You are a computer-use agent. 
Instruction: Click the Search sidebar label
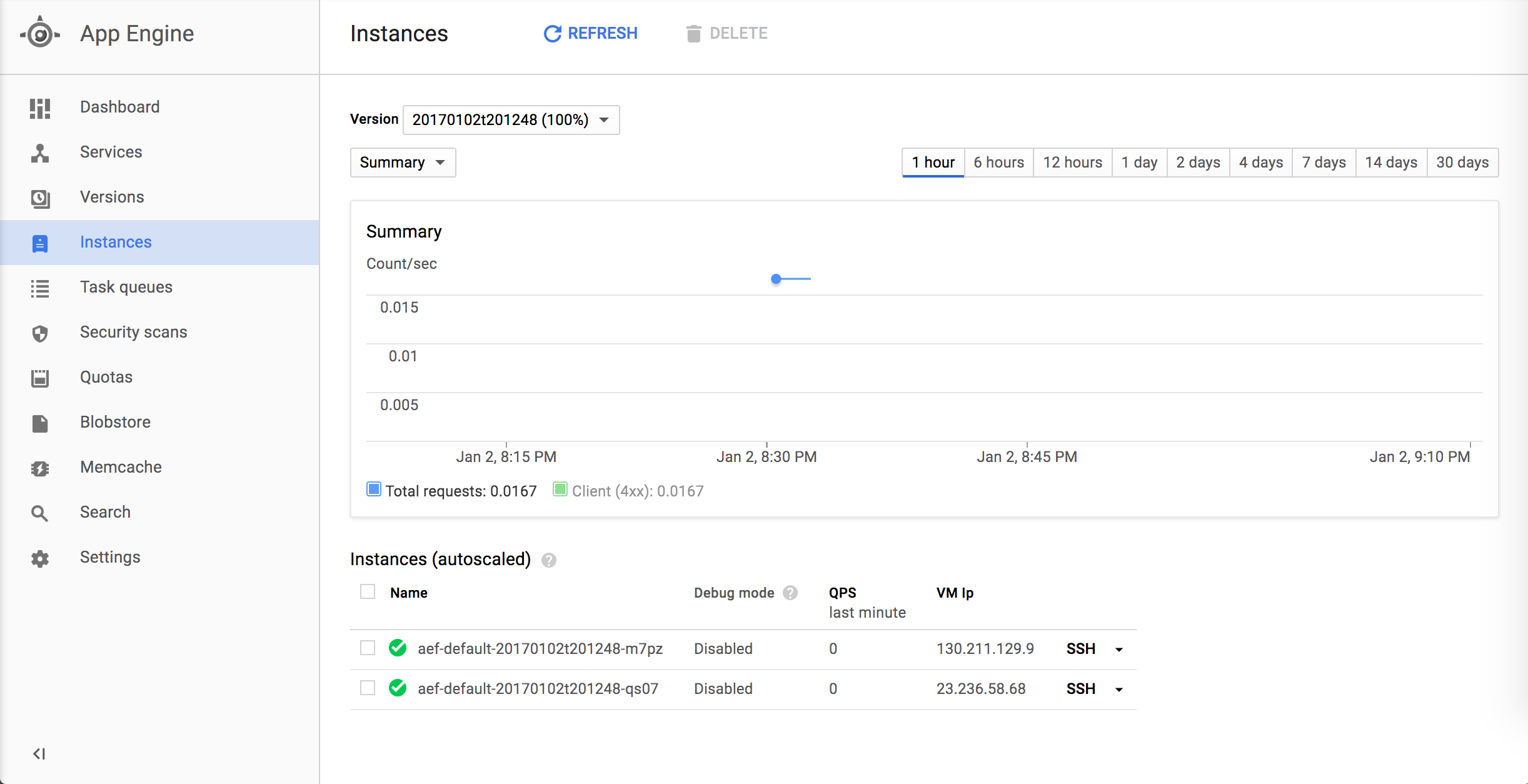pos(105,512)
